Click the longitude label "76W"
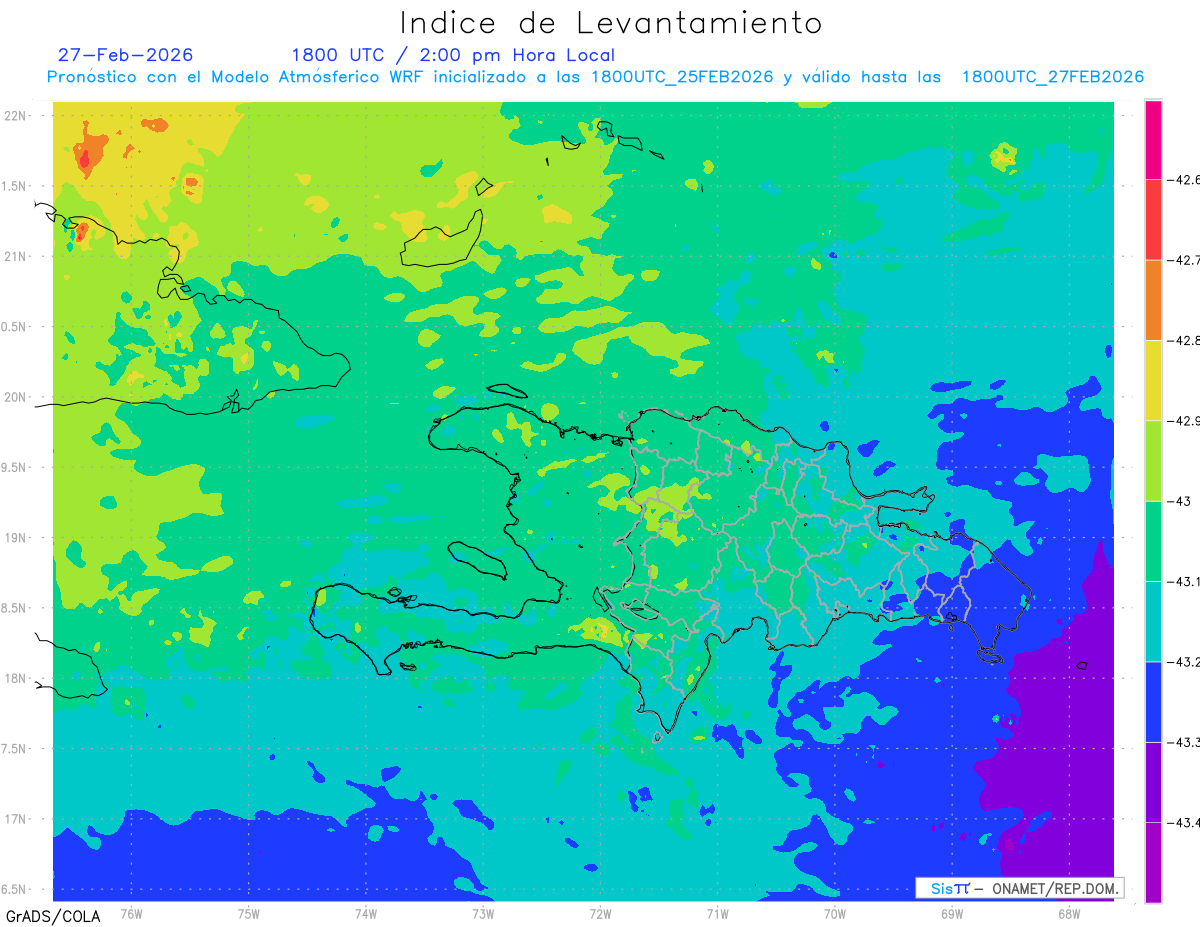Viewport: 1200px width, 927px height. pos(131,915)
